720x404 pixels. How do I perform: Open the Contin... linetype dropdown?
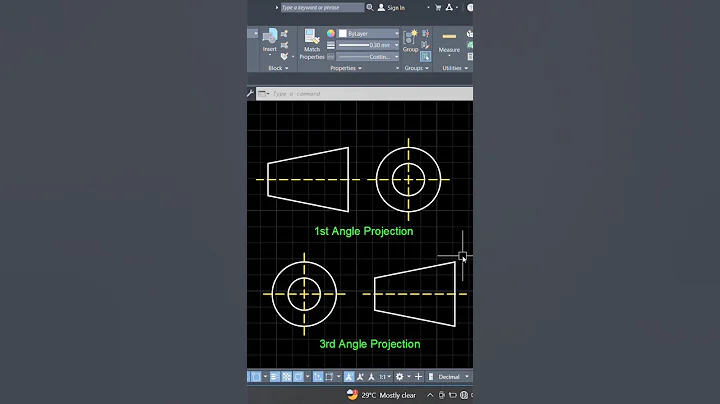click(397, 56)
